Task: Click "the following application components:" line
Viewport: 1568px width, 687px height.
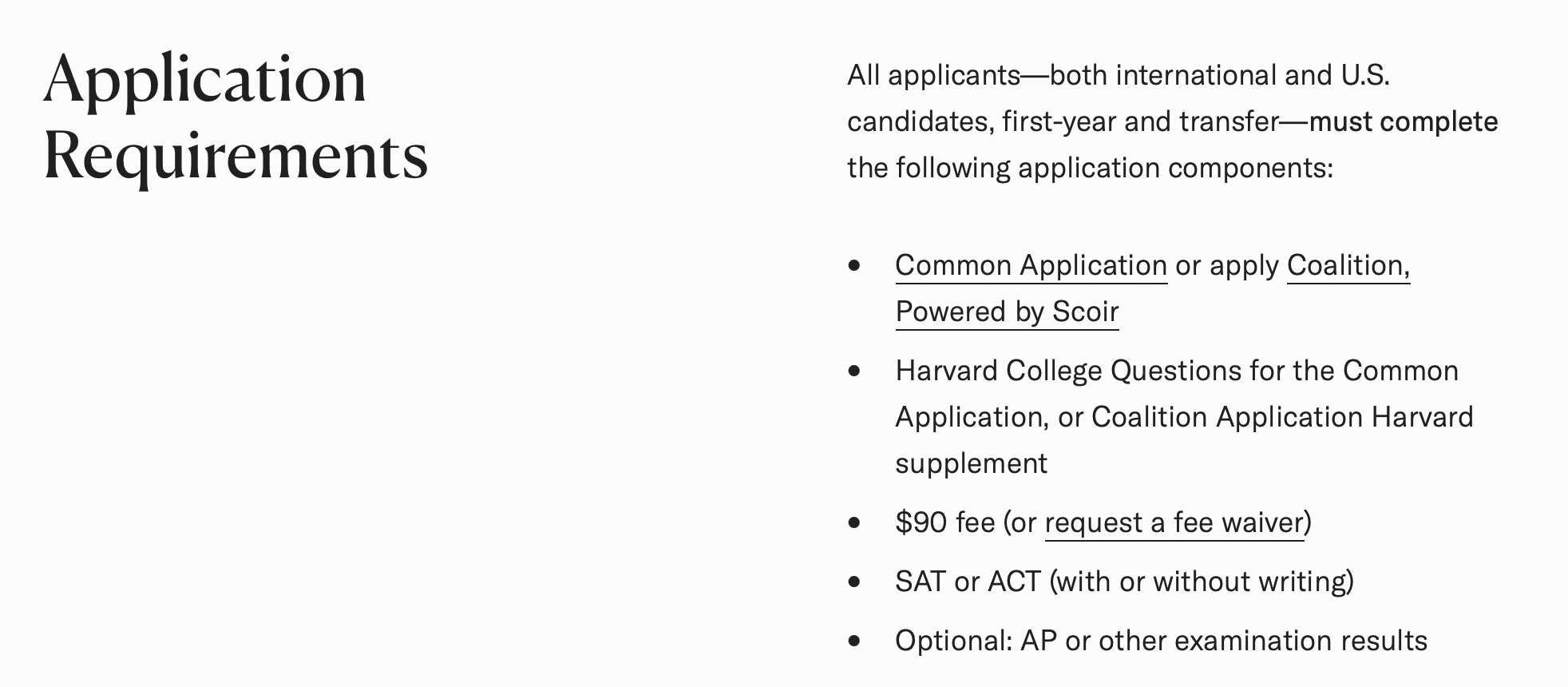Action: coord(1089,168)
